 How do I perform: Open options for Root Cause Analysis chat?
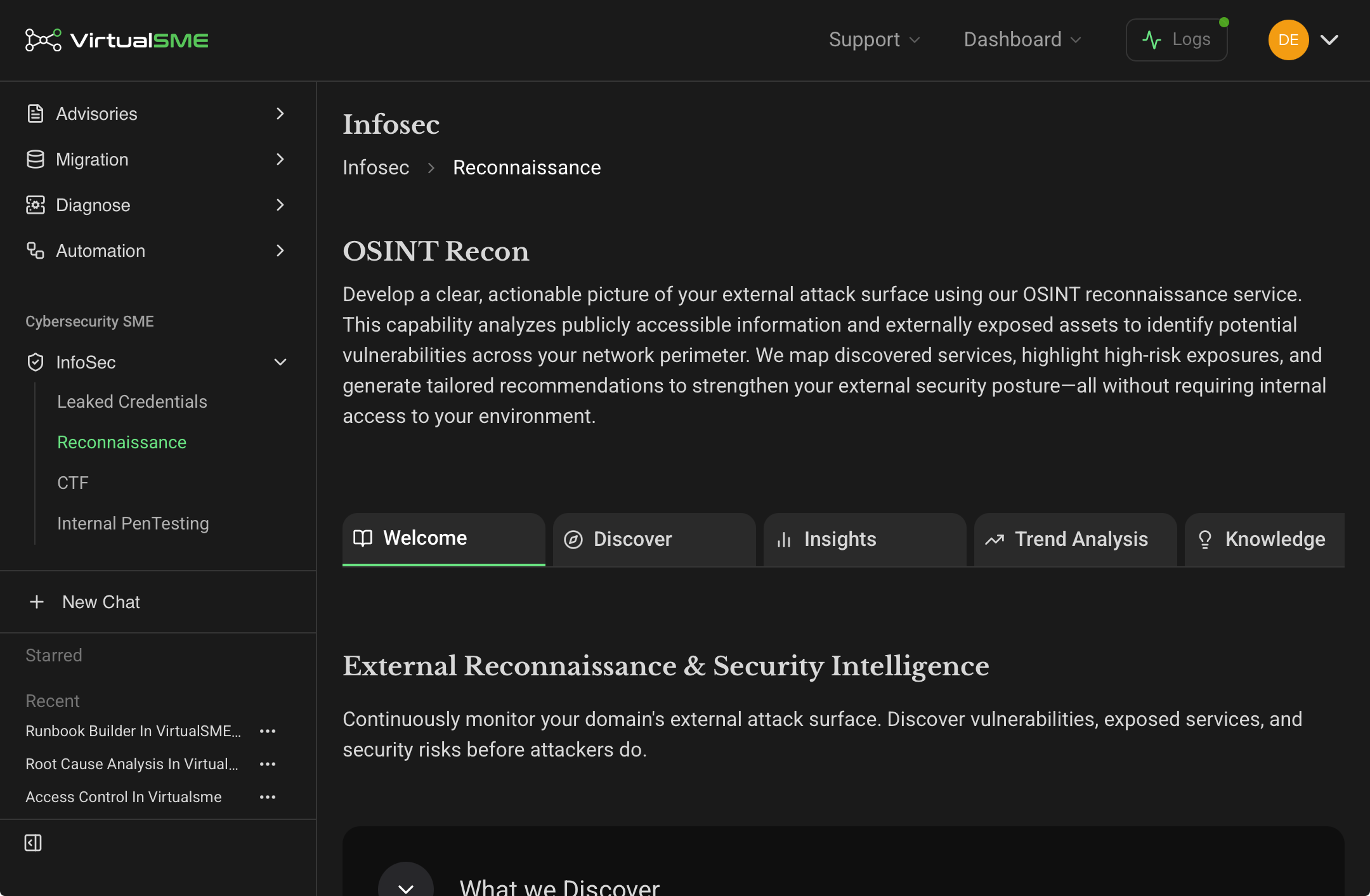pos(268,764)
